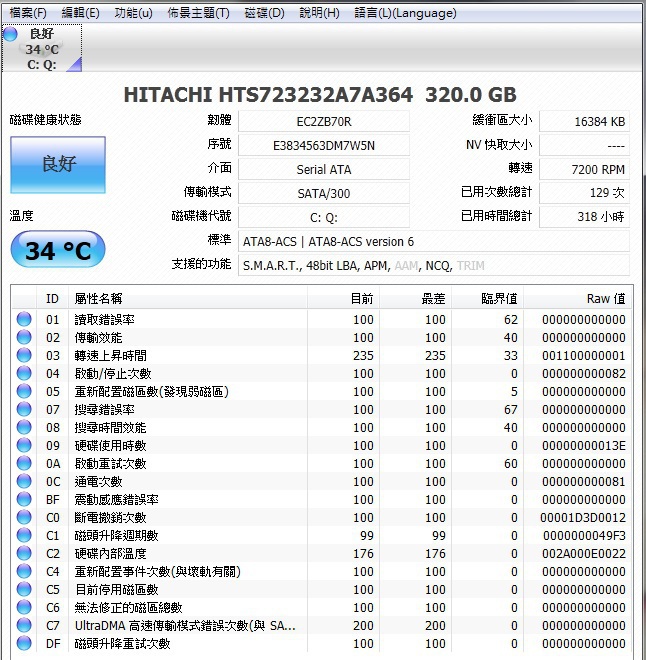Click the transfer mode field SATA/300
The height and width of the screenshot is (660, 646).
(x=324, y=193)
